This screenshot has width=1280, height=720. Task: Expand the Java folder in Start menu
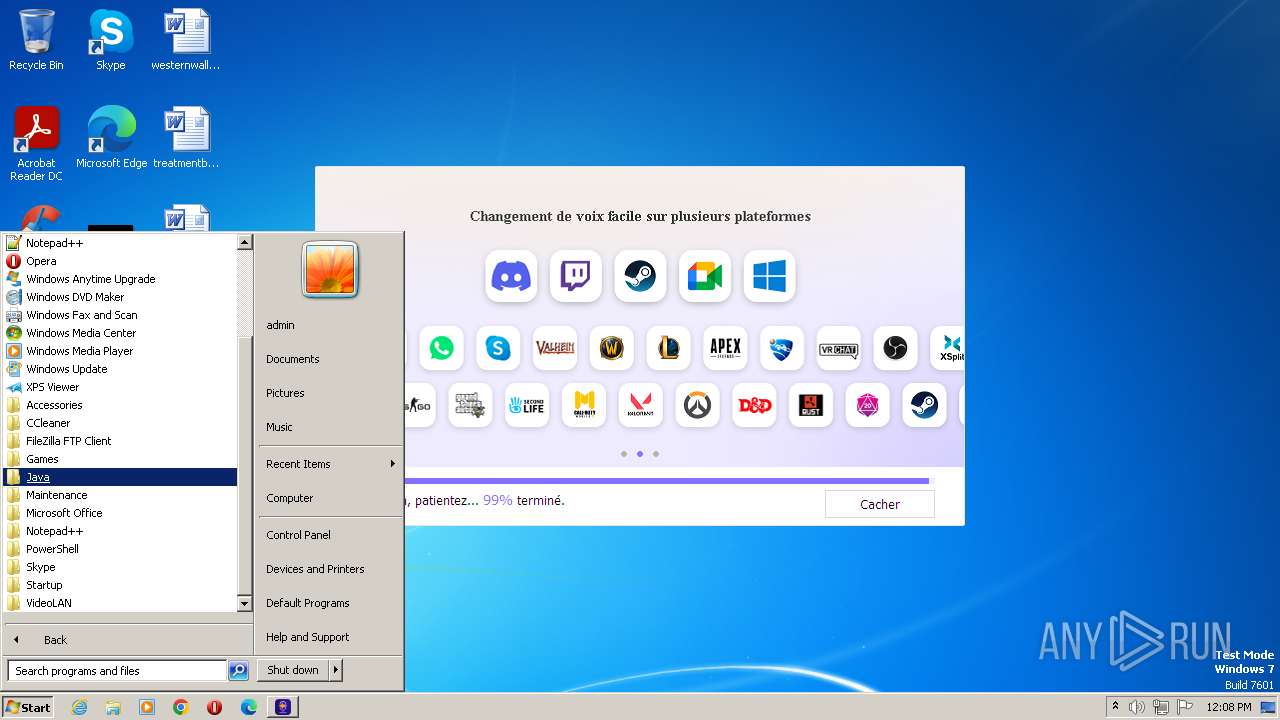point(120,477)
